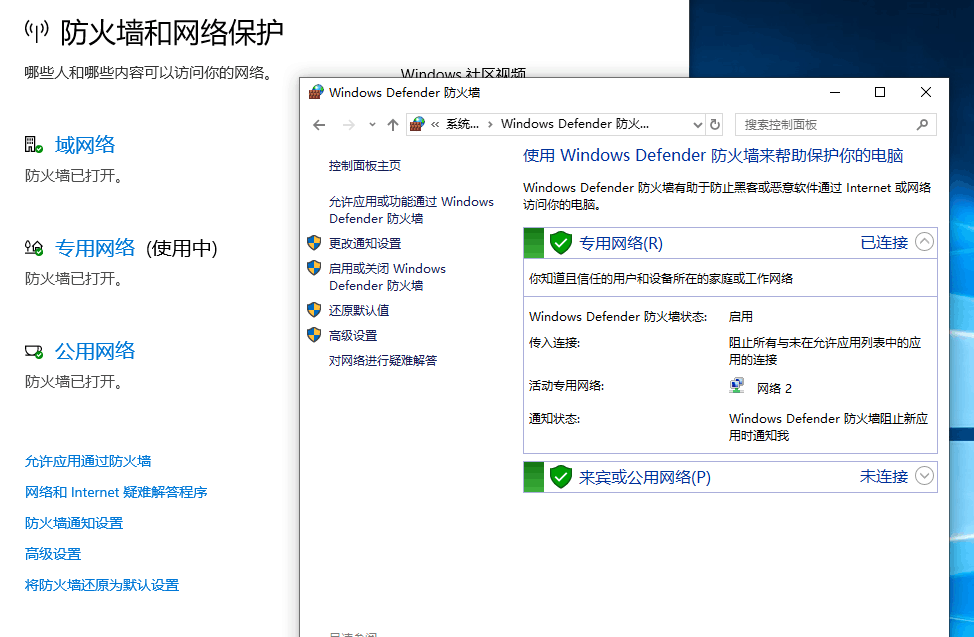
Task: Open 将防火墙还原为默认设置 link
Action: (x=102, y=585)
